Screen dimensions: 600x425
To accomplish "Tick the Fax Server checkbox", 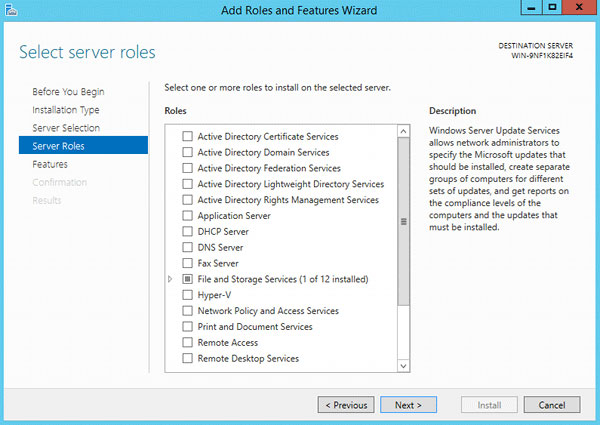I will tap(188, 263).
